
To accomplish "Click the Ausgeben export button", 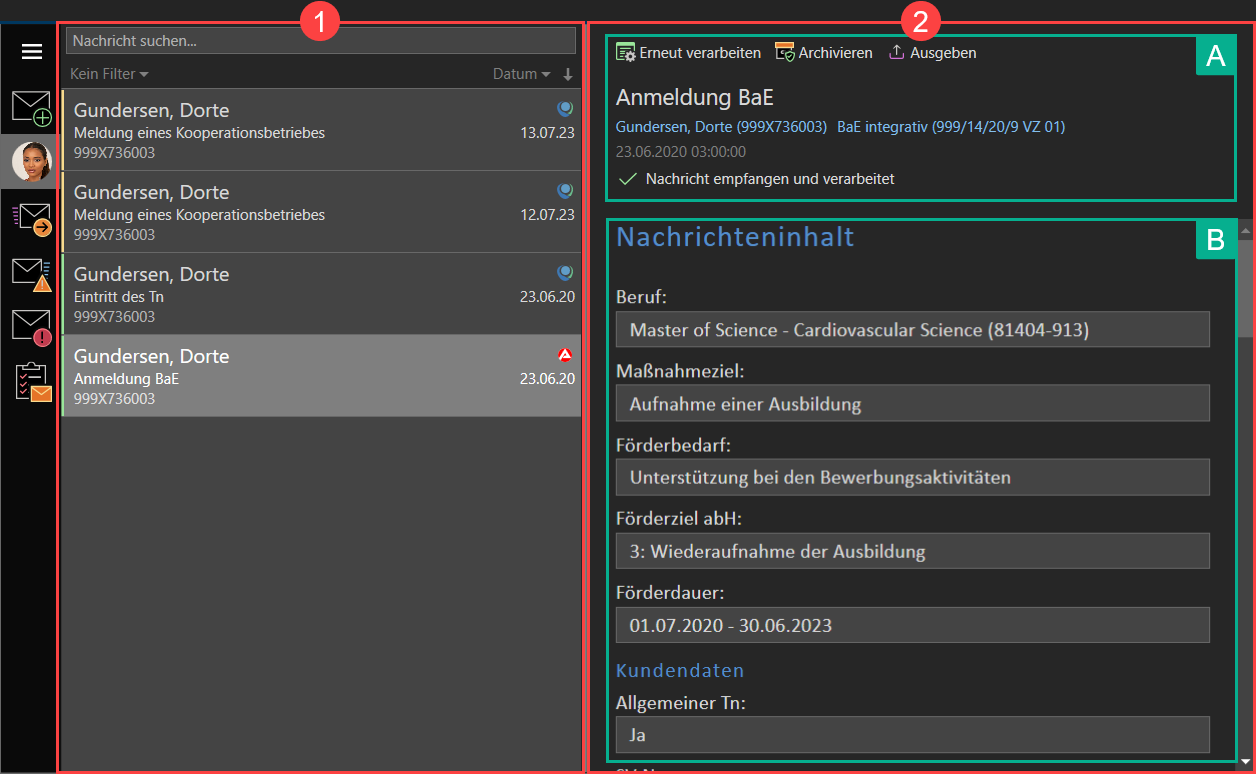I will (x=933, y=53).
